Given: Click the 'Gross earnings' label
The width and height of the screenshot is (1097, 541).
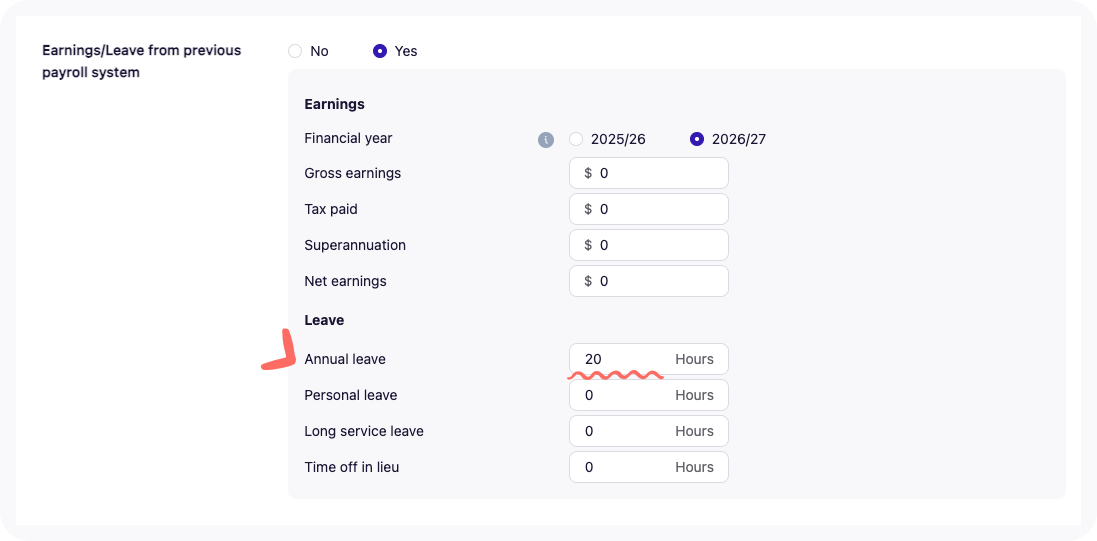Looking at the screenshot, I should click(353, 173).
